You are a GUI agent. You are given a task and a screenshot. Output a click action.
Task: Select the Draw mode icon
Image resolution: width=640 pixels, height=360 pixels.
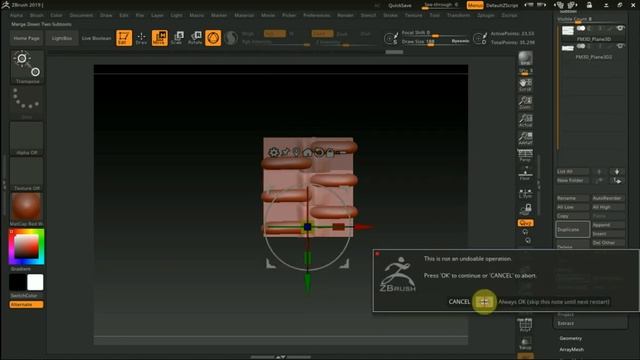point(141,38)
